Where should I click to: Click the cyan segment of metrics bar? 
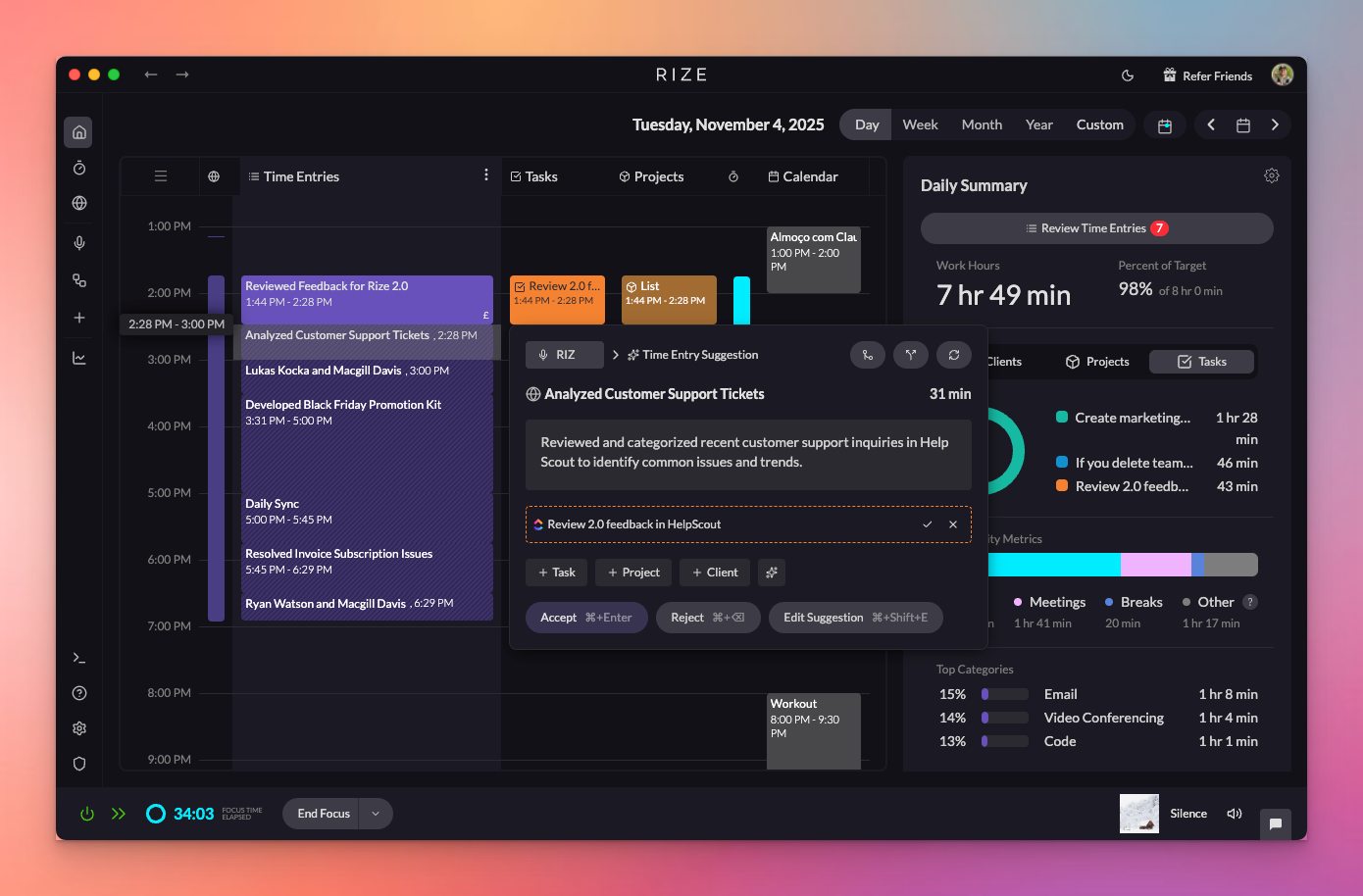1054,565
